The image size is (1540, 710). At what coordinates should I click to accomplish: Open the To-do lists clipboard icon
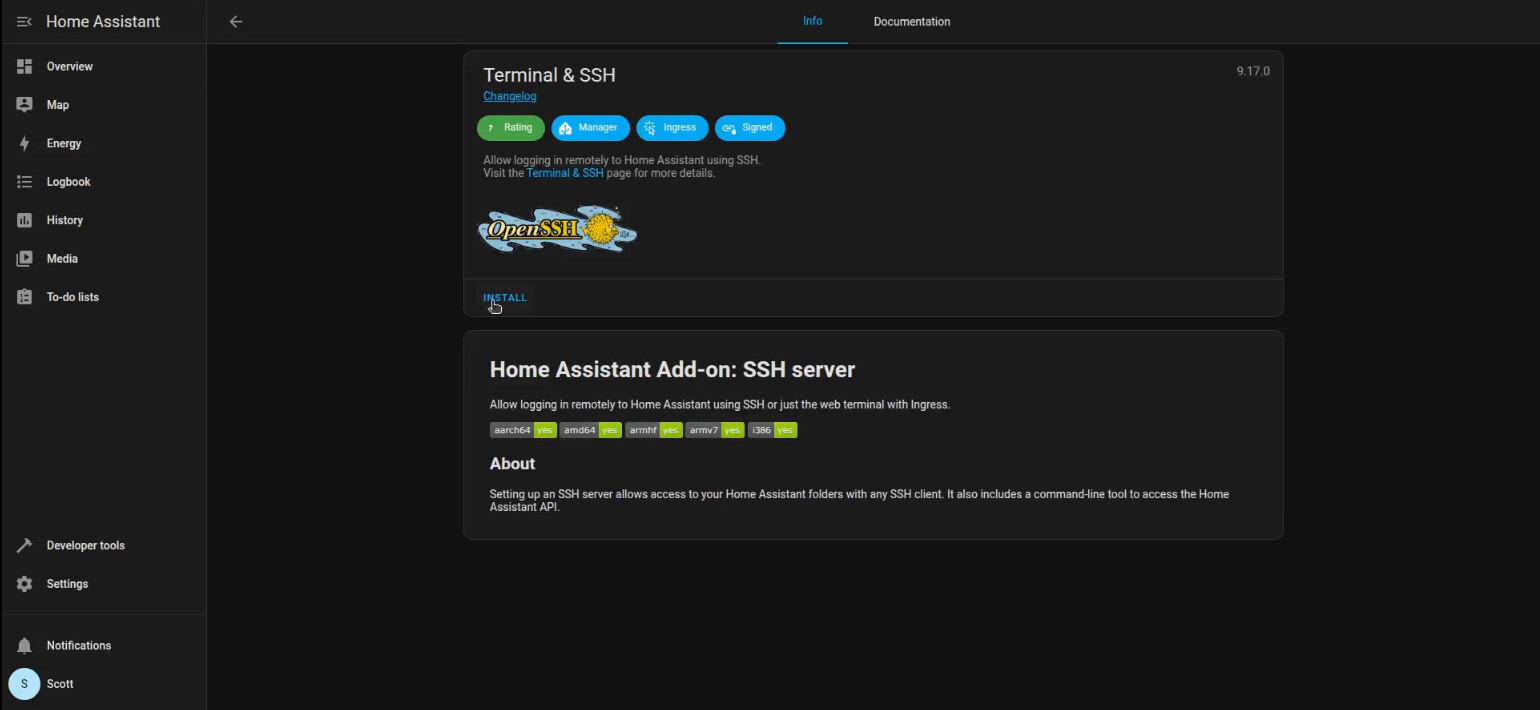(x=25, y=297)
